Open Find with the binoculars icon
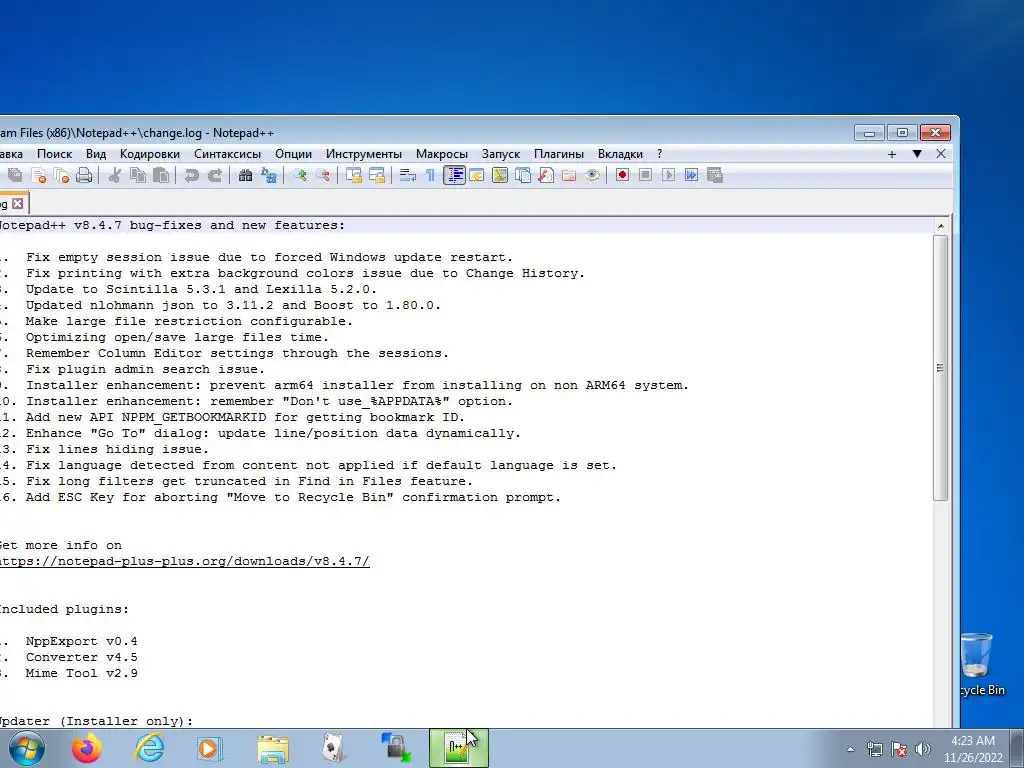The height and width of the screenshot is (768, 1024). pyautogui.click(x=246, y=175)
